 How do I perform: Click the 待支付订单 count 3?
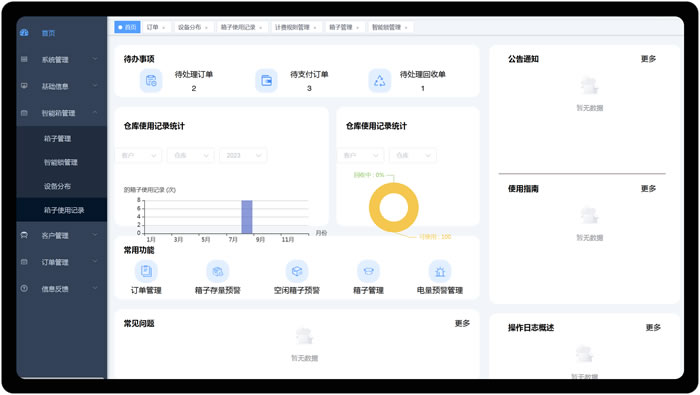click(309, 88)
